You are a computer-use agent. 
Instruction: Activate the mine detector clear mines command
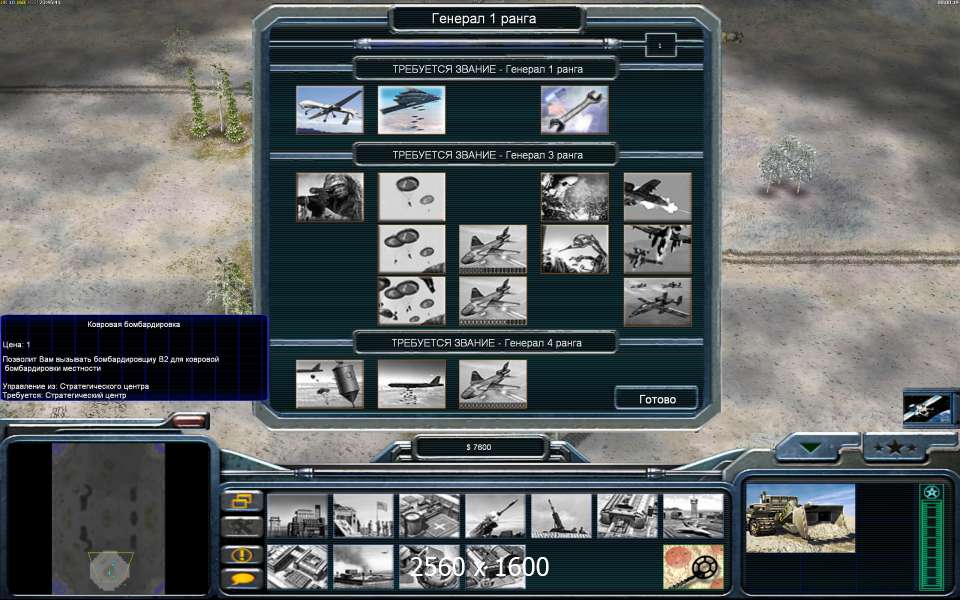pos(694,567)
